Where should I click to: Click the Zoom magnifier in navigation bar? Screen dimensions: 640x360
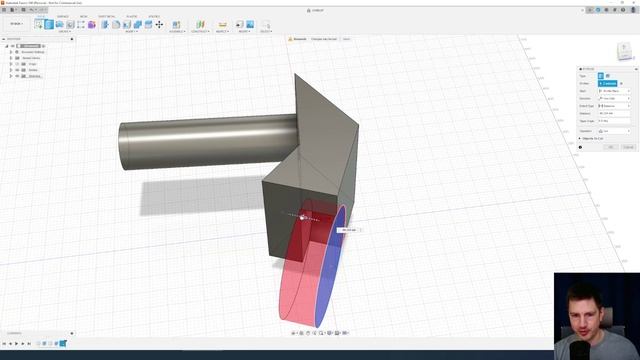click(x=321, y=333)
